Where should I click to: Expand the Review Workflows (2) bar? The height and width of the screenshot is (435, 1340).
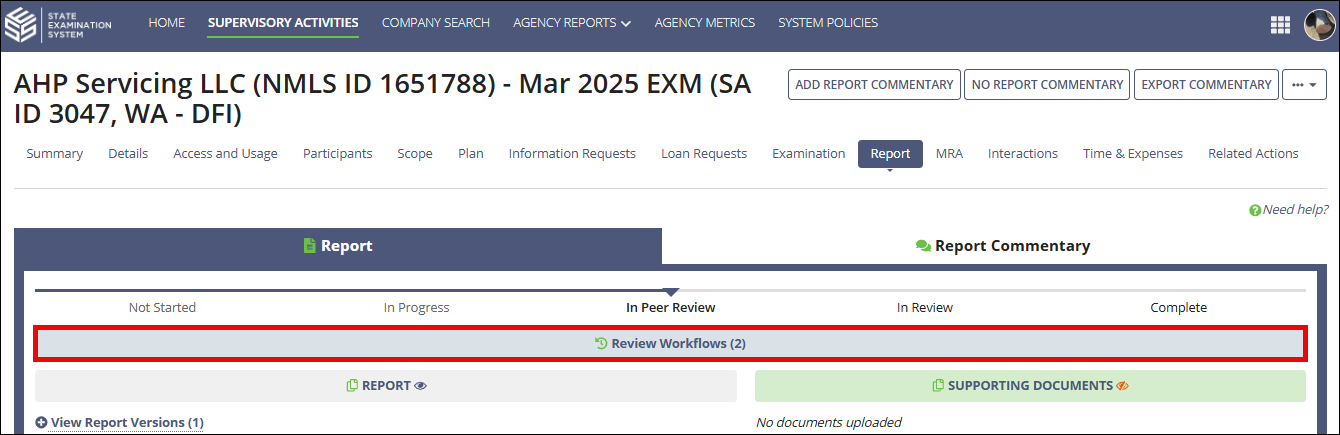pos(670,343)
